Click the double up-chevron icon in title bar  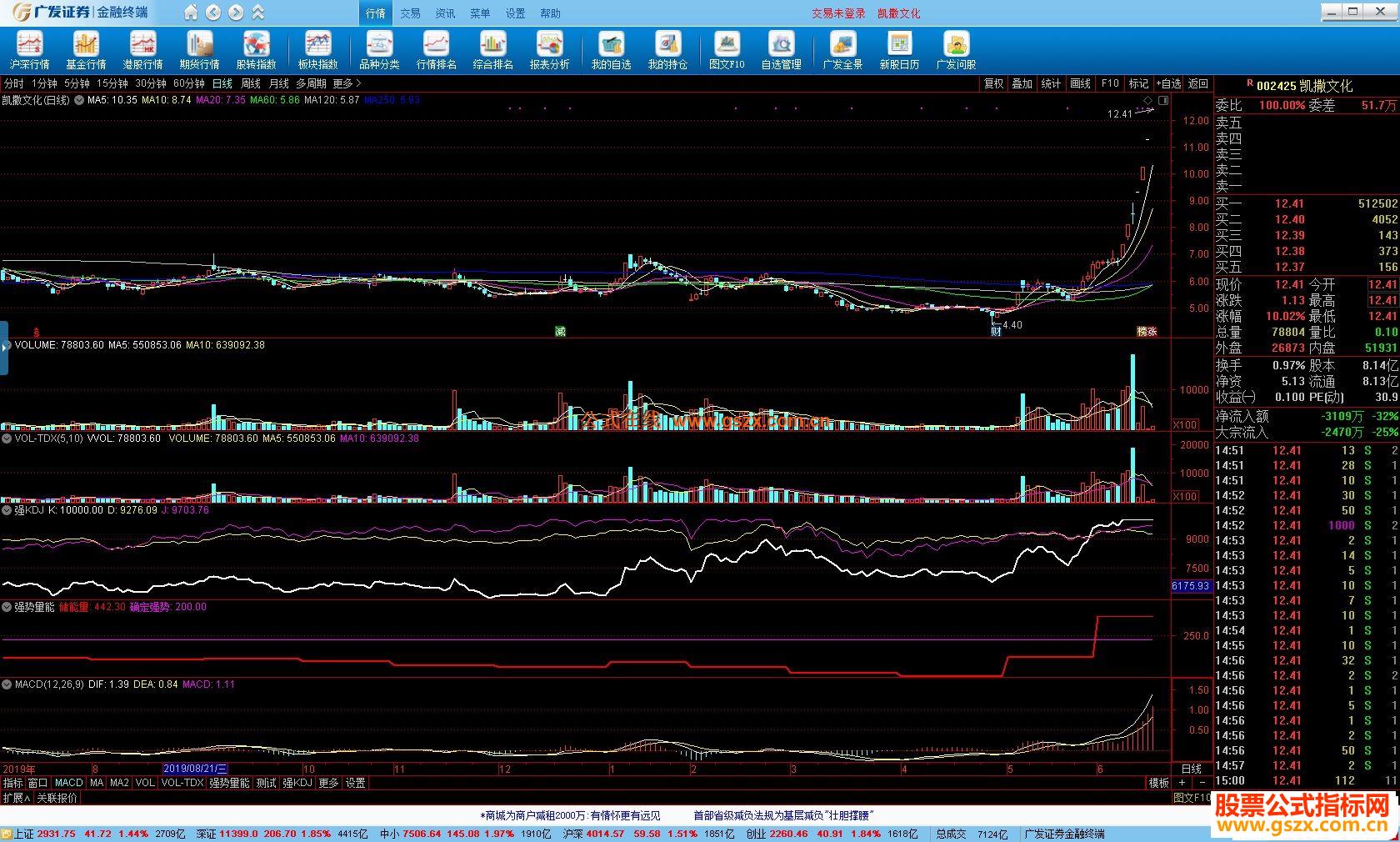coord(258,13)
